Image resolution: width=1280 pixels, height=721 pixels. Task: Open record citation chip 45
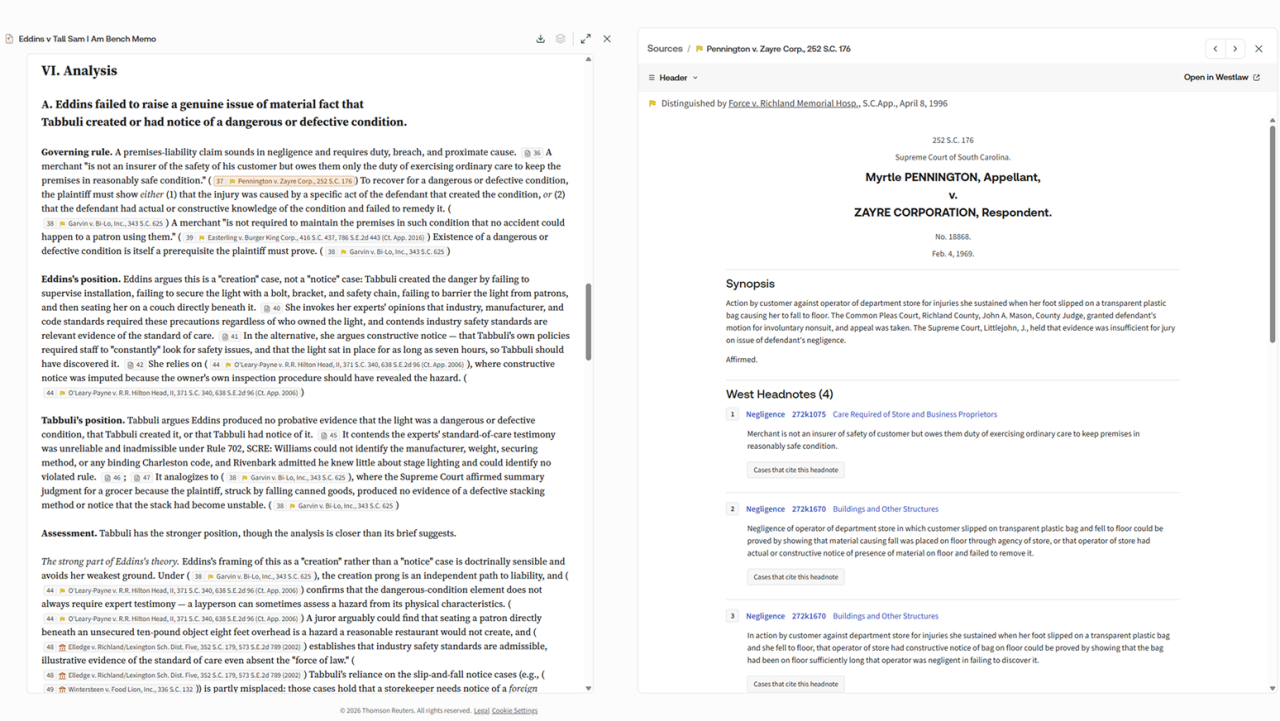[x=329, y=435]
